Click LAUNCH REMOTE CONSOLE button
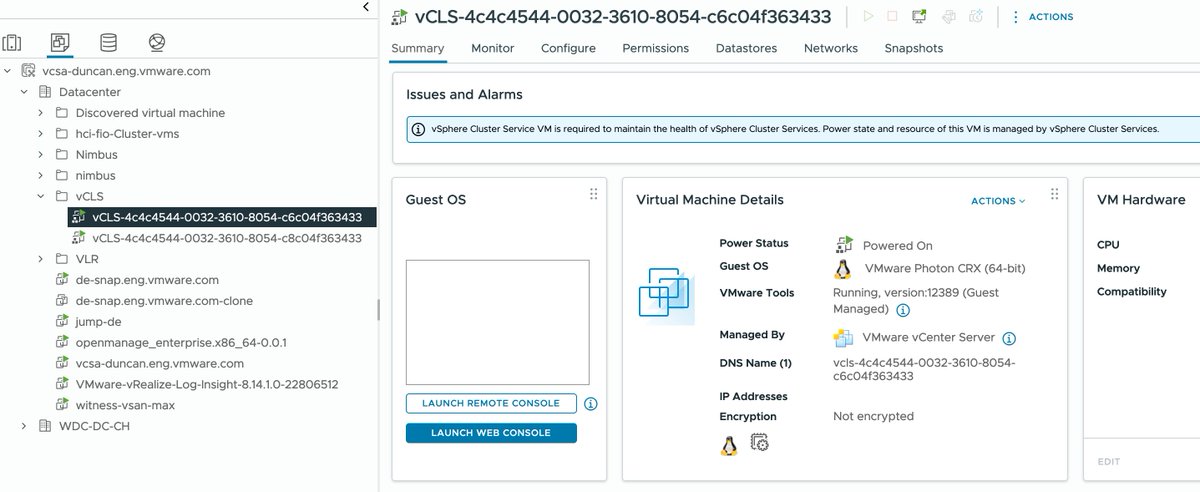 coord(491,403)
